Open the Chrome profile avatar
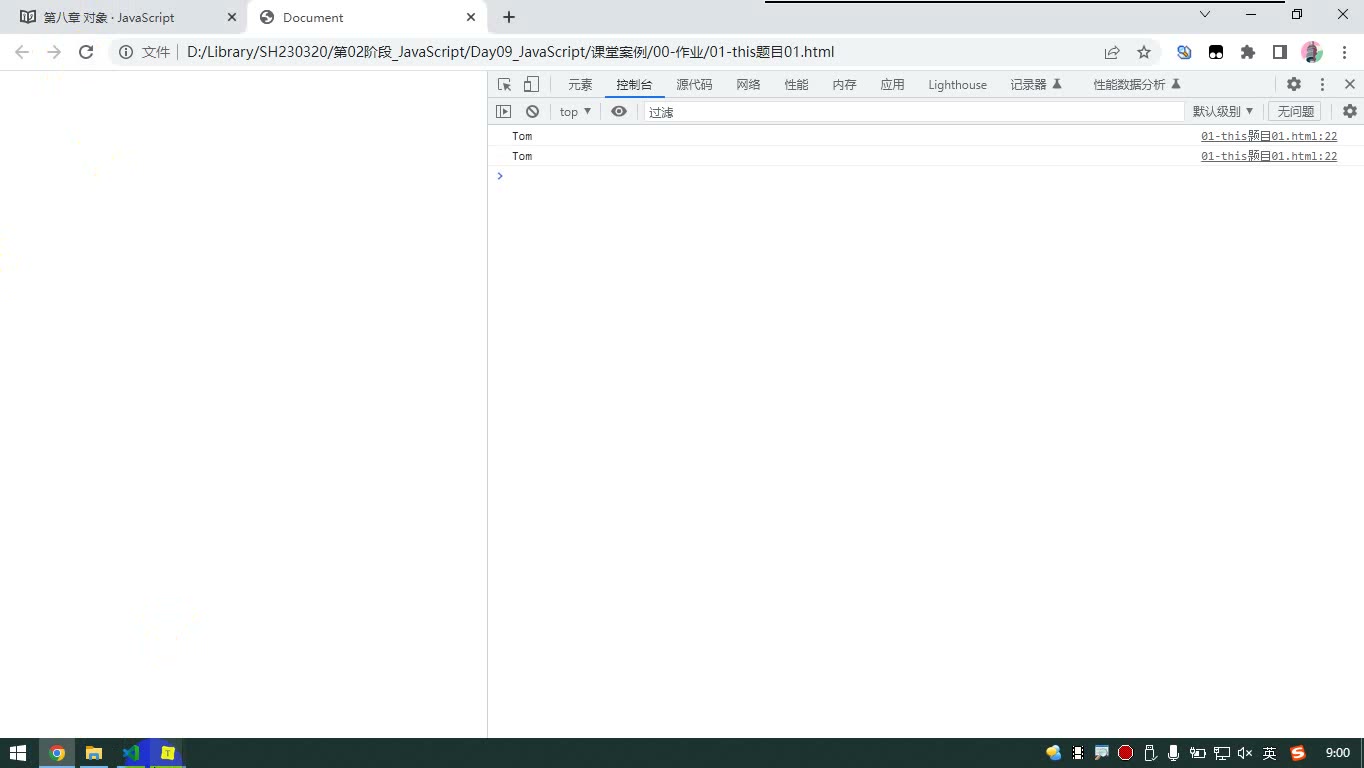This screenshot has height=768, width=1364. (x=1312, y=52)
